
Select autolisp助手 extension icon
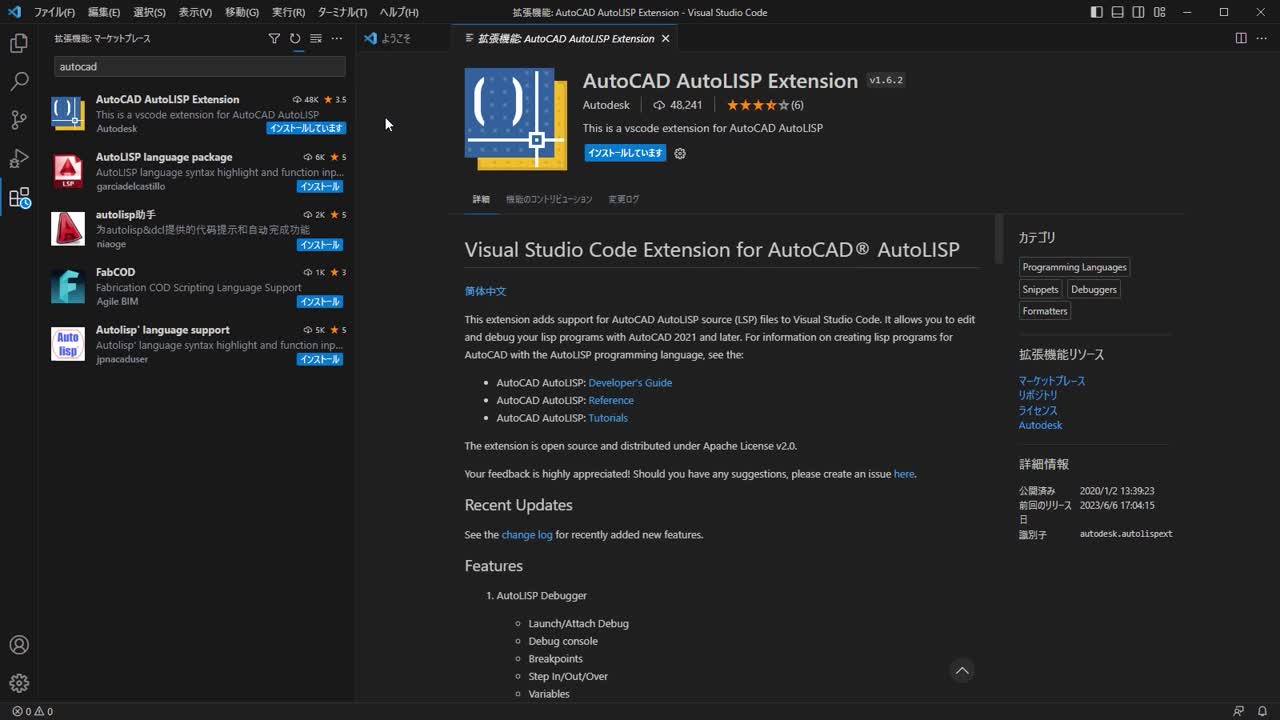click(x=68, y=229)
